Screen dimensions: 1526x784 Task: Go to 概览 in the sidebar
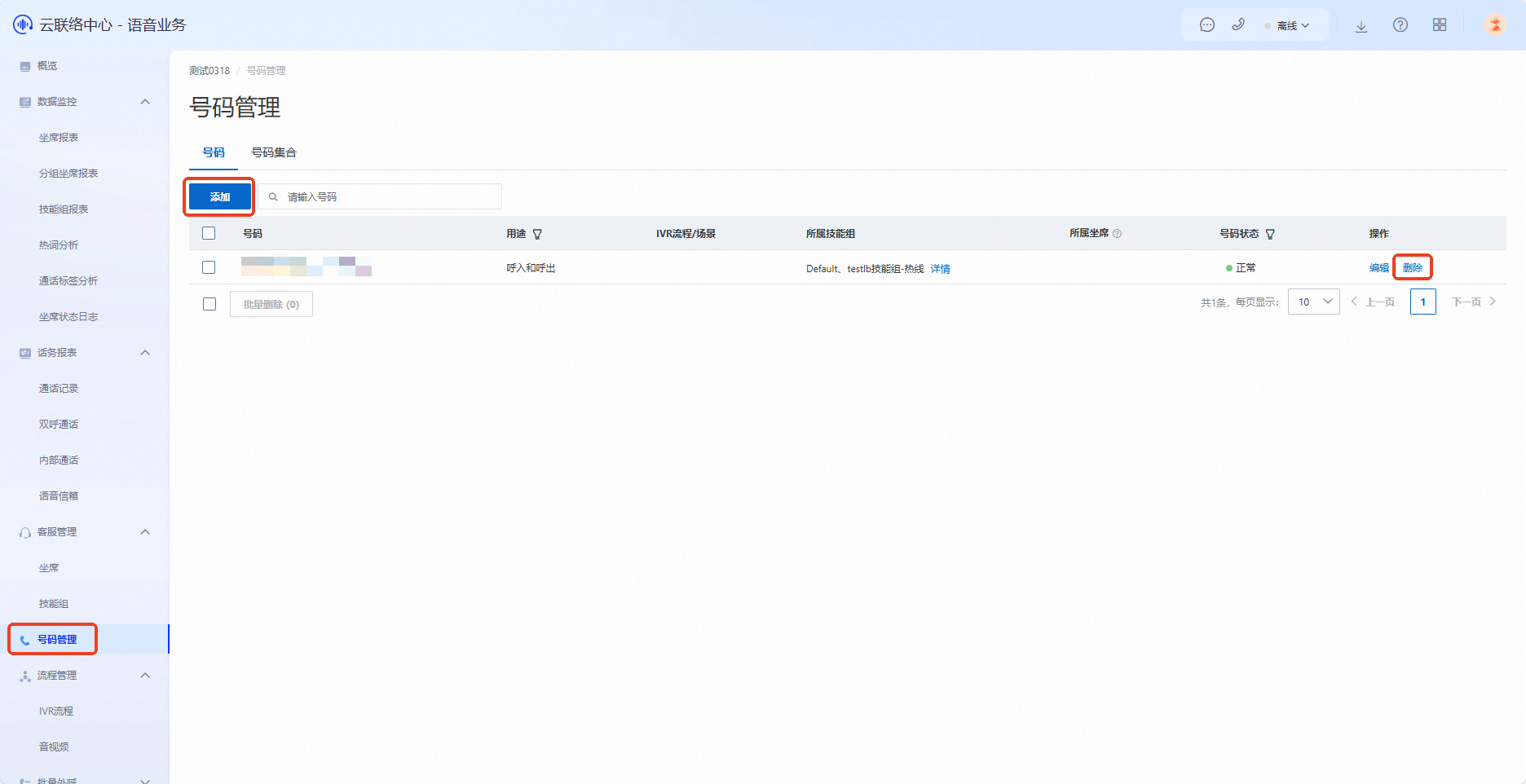point(47,66)
